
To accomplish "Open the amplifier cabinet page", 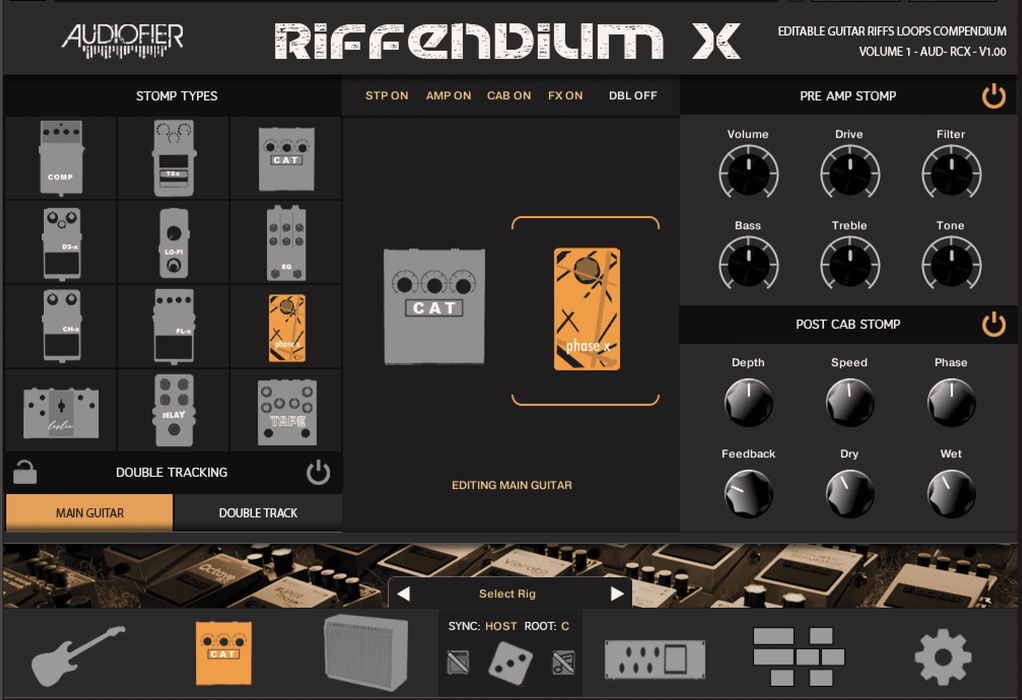I will [x=366, y=654].
